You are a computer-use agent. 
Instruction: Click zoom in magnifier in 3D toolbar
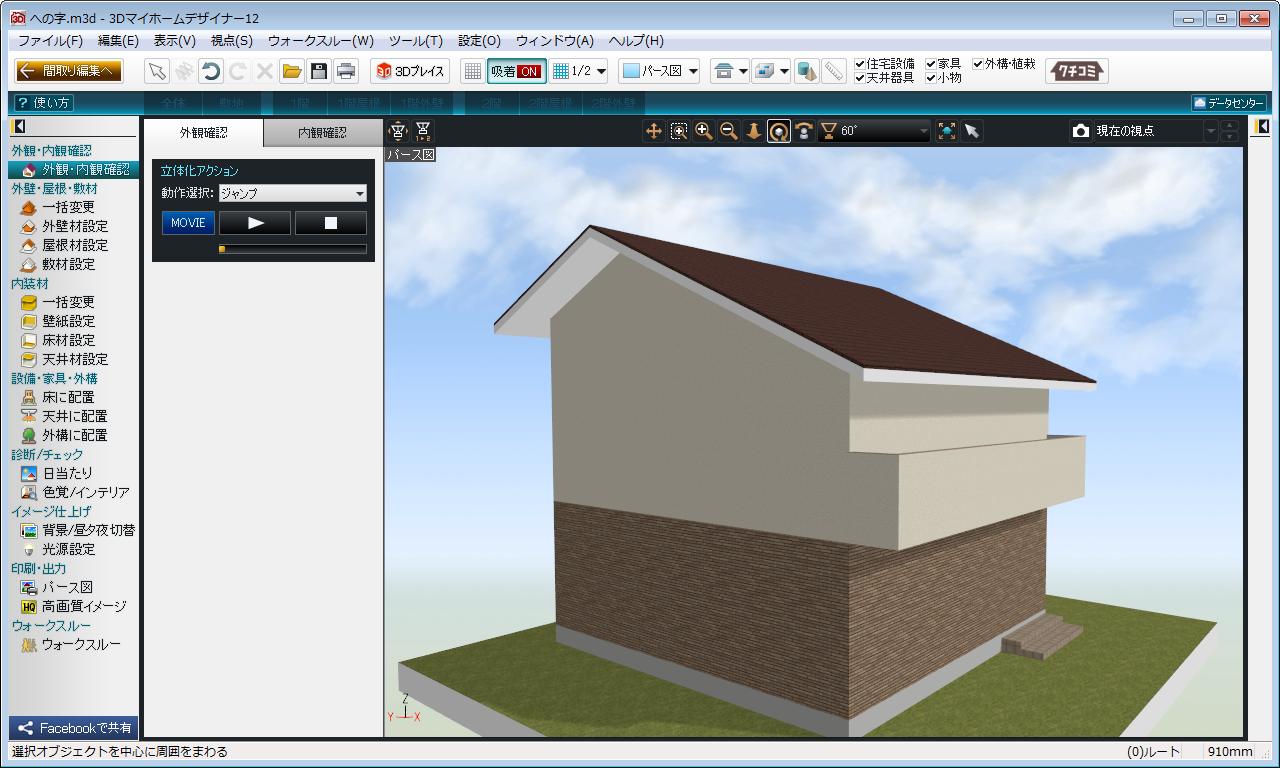click(x=704, y=131)
